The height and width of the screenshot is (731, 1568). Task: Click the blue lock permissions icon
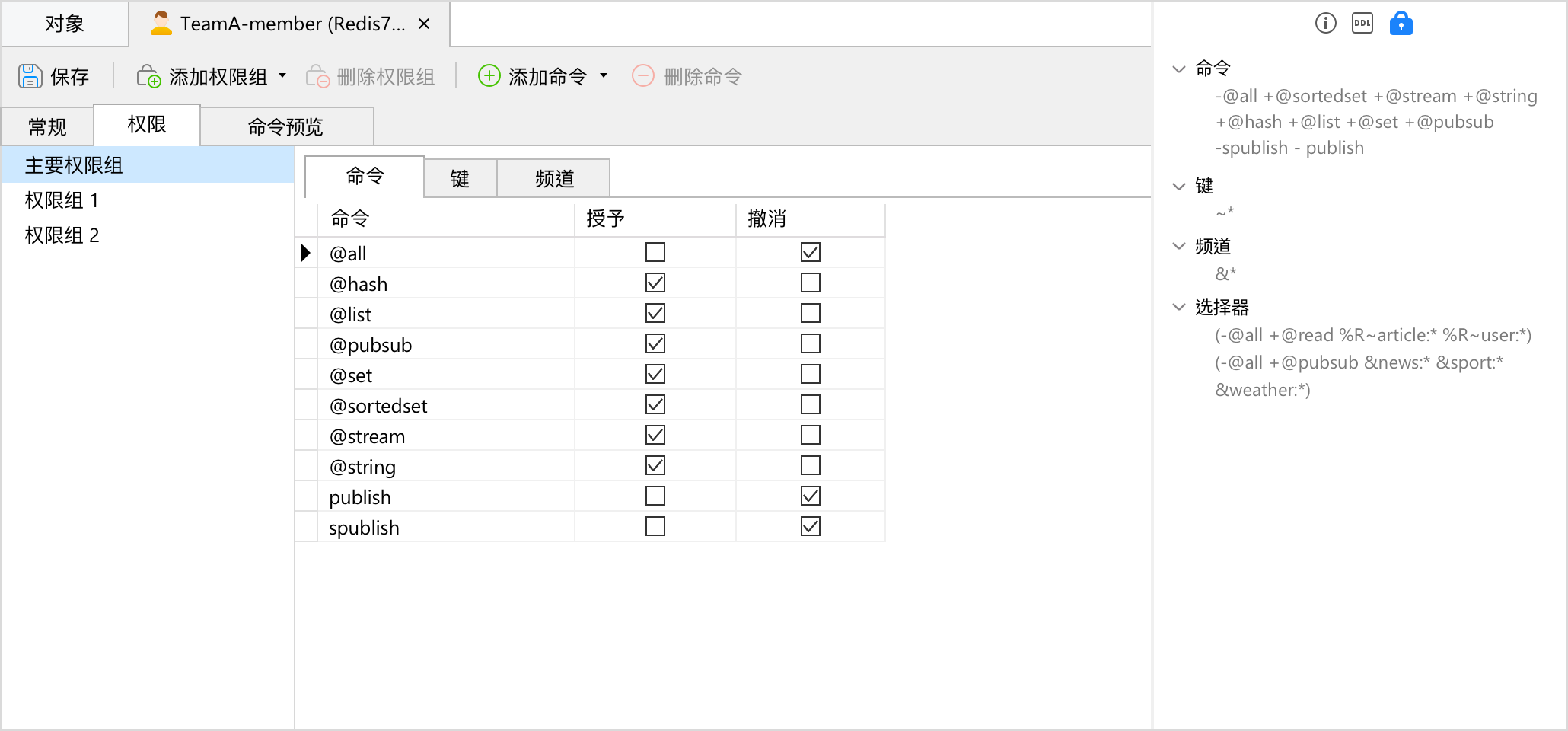point(1401,24)
